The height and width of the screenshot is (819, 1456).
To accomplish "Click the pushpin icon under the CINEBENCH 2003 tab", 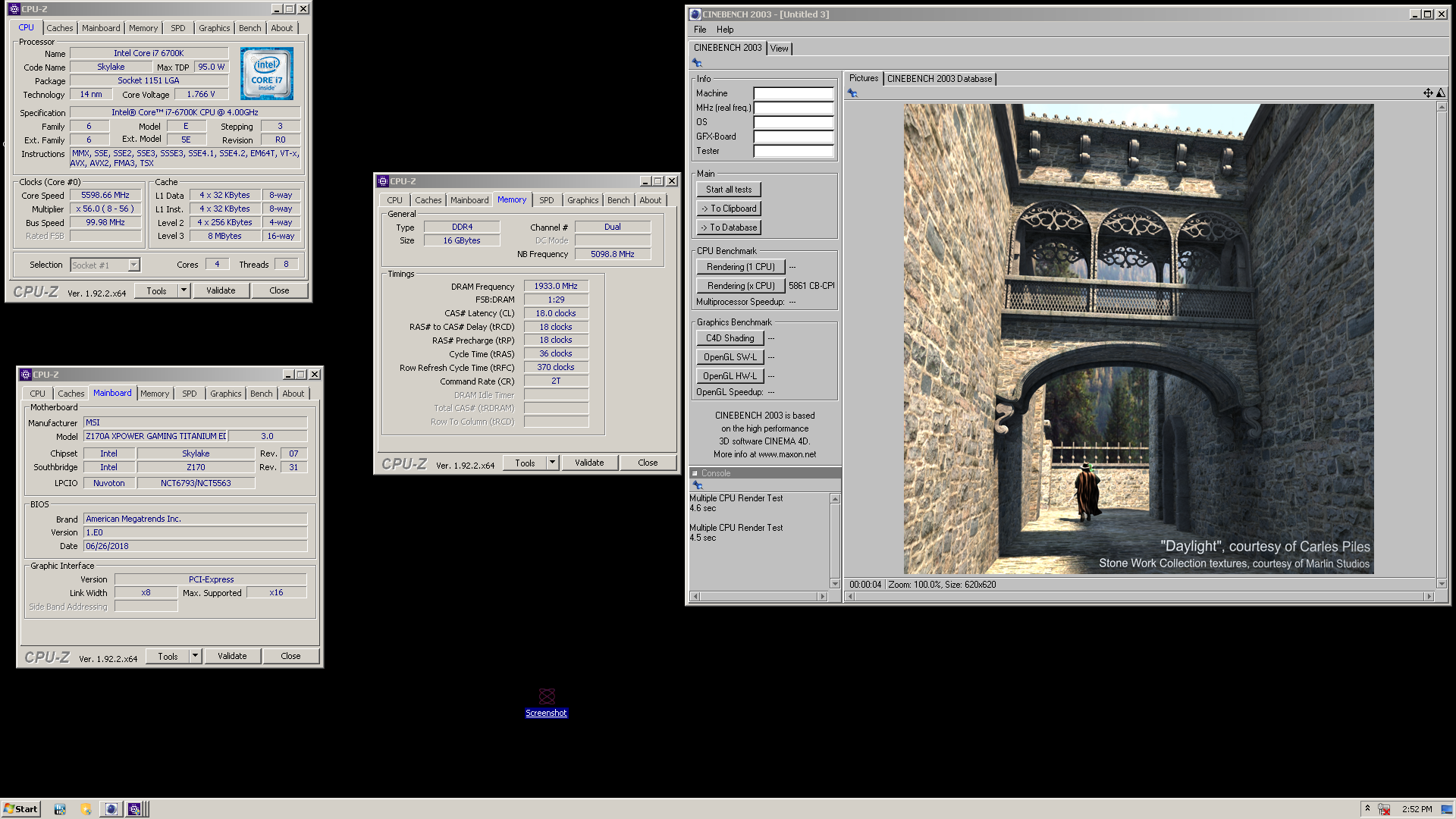I will pos(697,63).
